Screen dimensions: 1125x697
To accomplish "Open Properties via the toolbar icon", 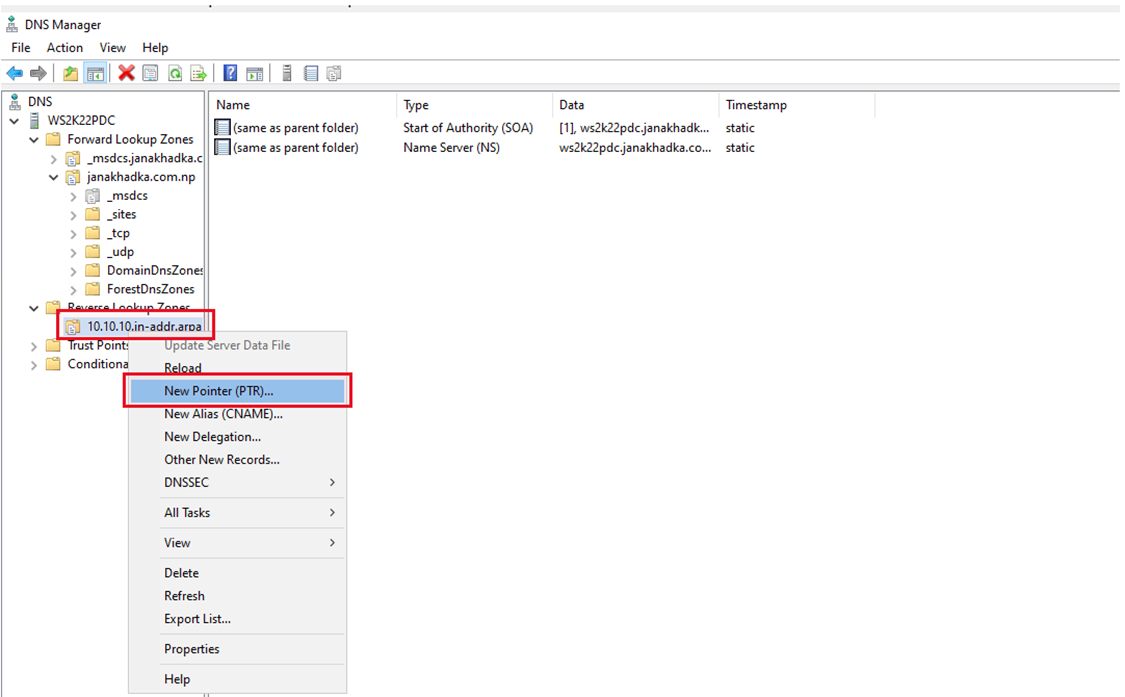I will point(150,72).
